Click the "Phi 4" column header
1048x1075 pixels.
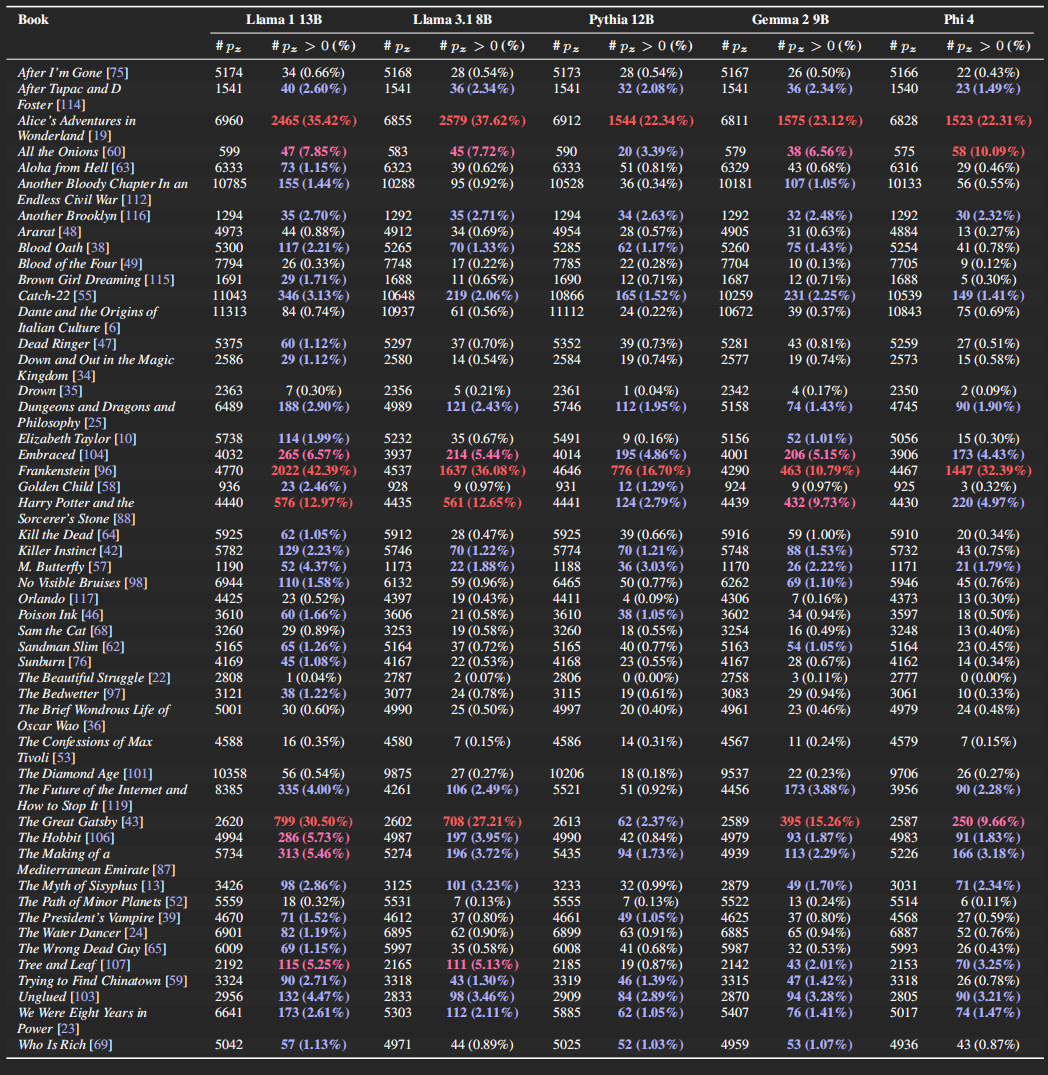[958, 20]
